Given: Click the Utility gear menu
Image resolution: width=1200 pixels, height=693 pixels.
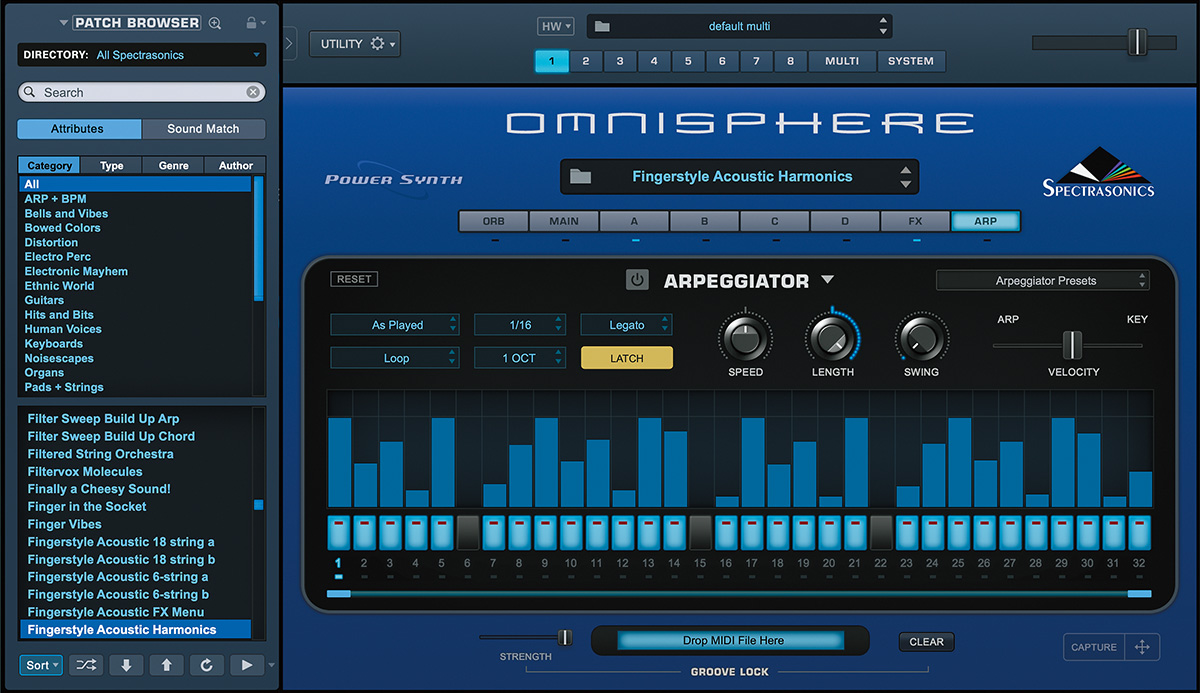Looking at the screenshot, I should [355, 44].
